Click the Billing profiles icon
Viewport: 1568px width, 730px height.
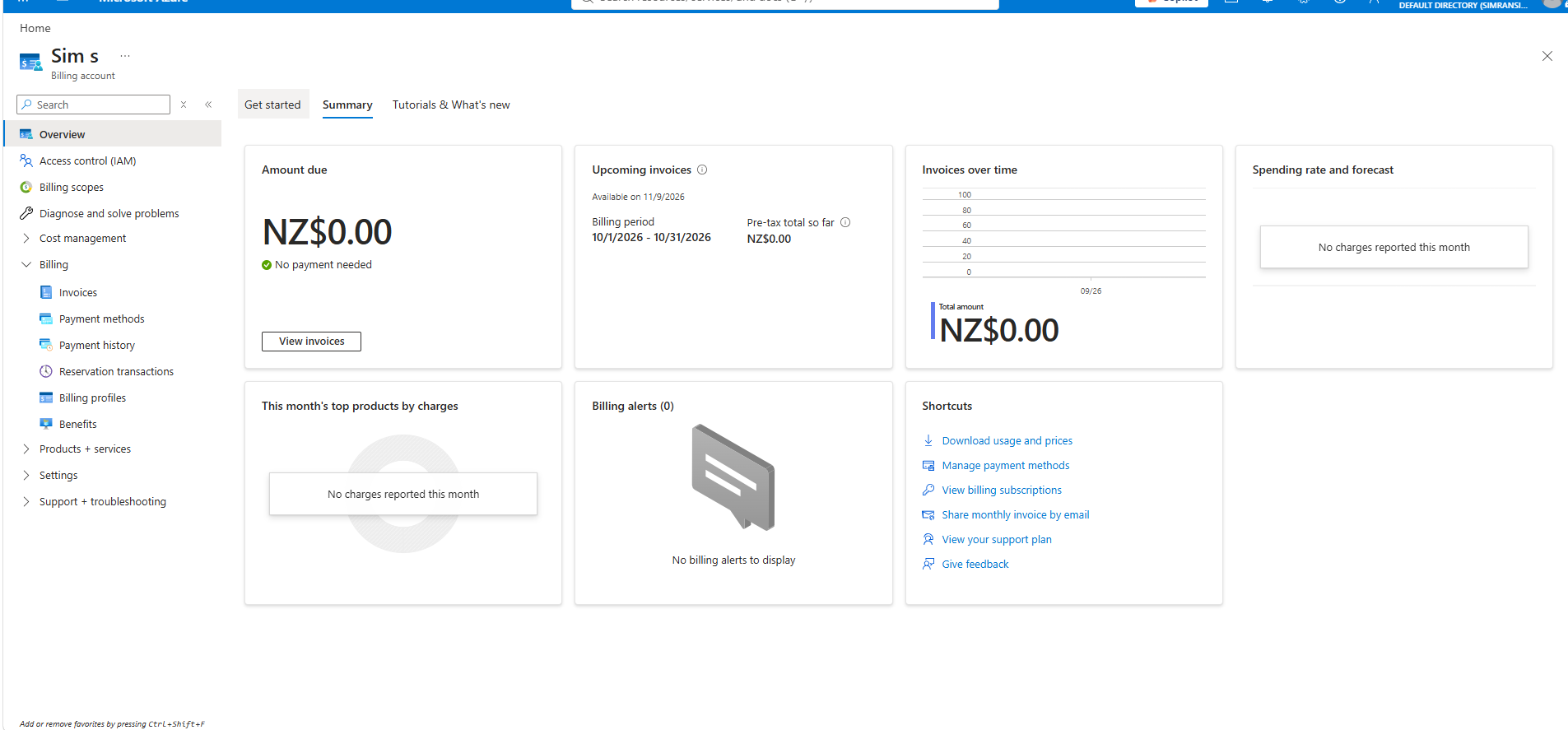46,398
